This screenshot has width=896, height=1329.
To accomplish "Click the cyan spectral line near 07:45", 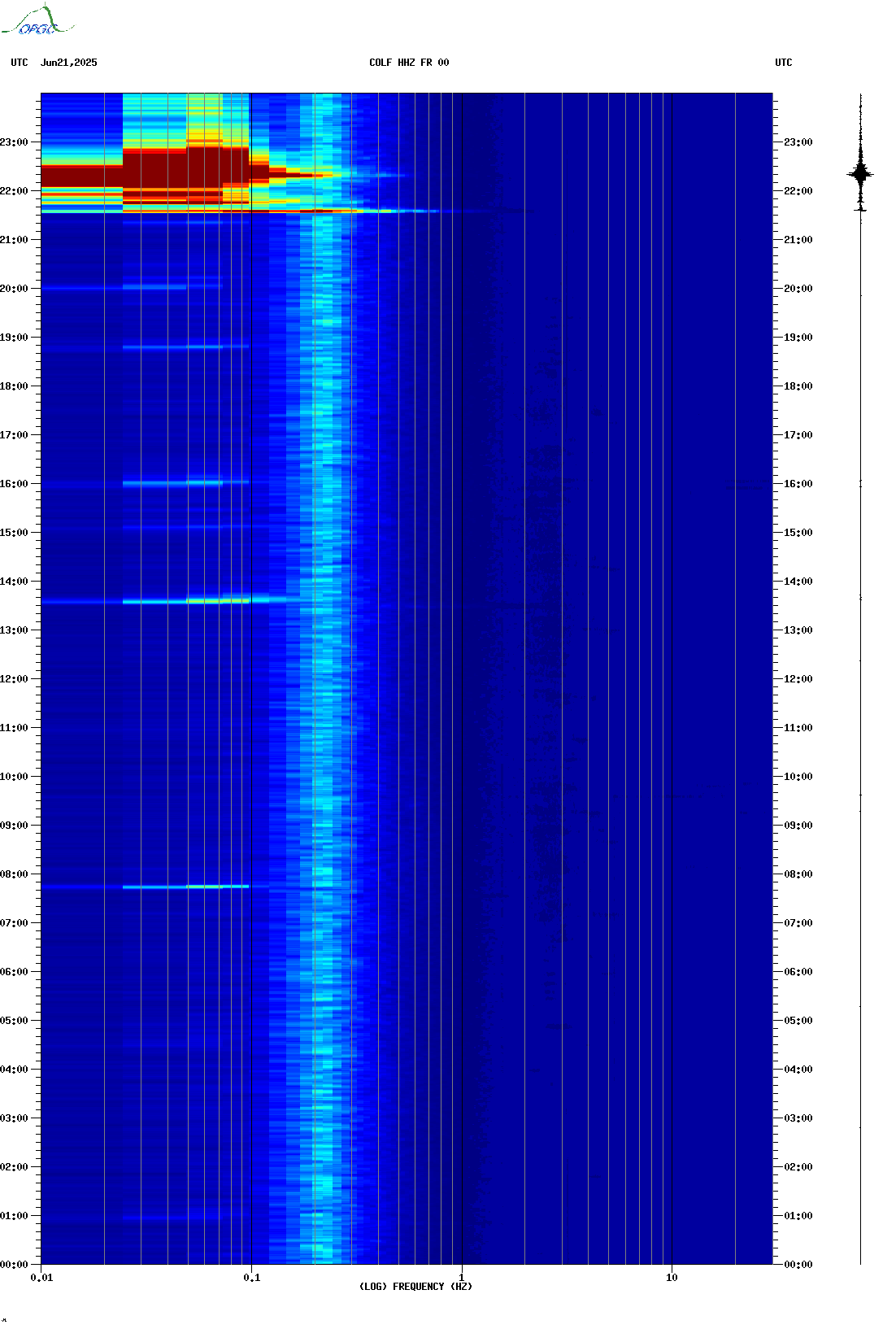I will [x=186, y=887].
